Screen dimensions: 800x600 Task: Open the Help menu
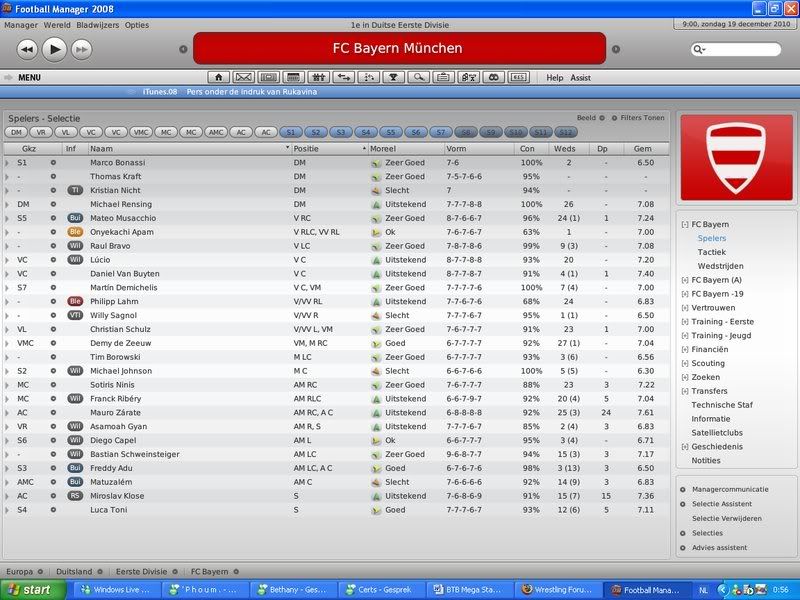[555, 78]
